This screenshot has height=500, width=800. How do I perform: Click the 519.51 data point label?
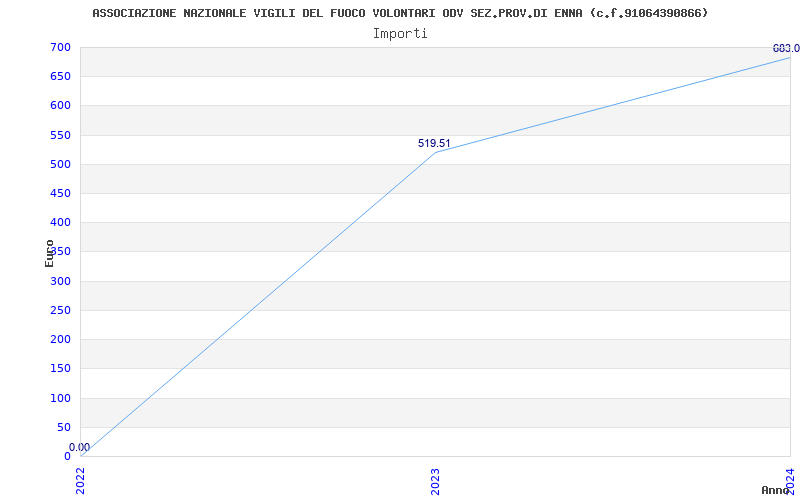[434, 143]
